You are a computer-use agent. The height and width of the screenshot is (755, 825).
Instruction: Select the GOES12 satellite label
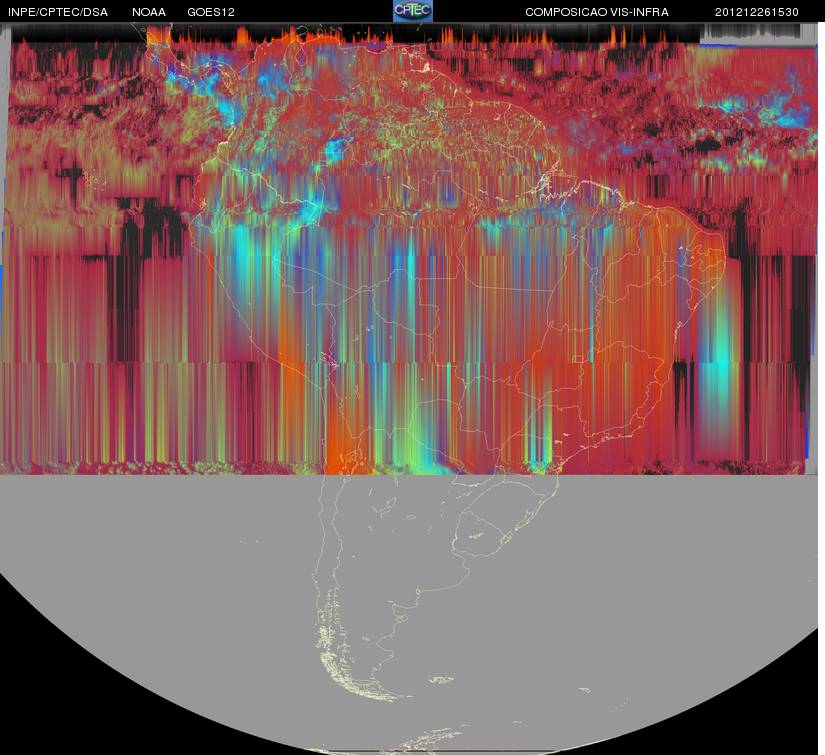[211, 12]
